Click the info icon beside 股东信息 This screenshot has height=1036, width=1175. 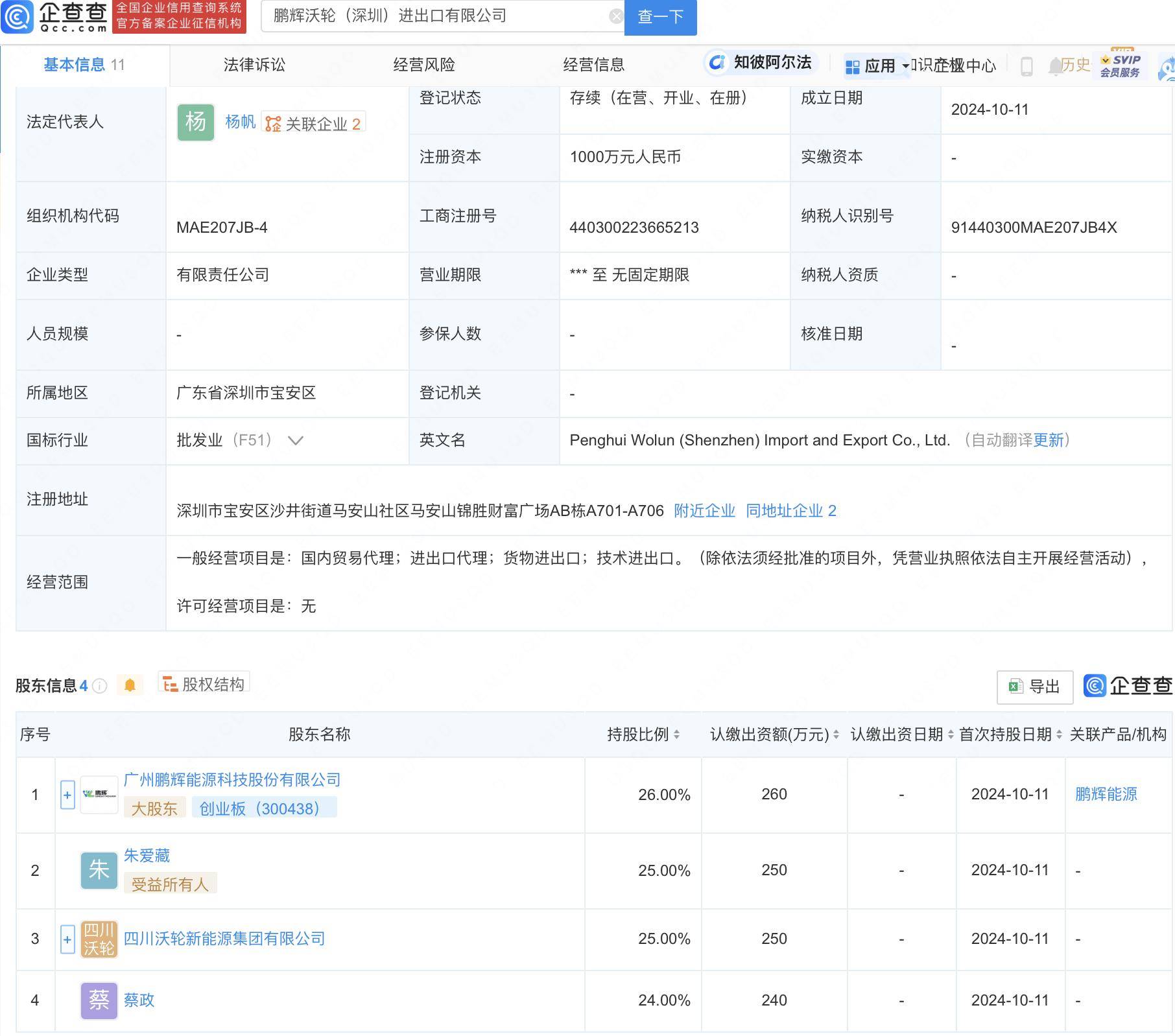point(100,686)
